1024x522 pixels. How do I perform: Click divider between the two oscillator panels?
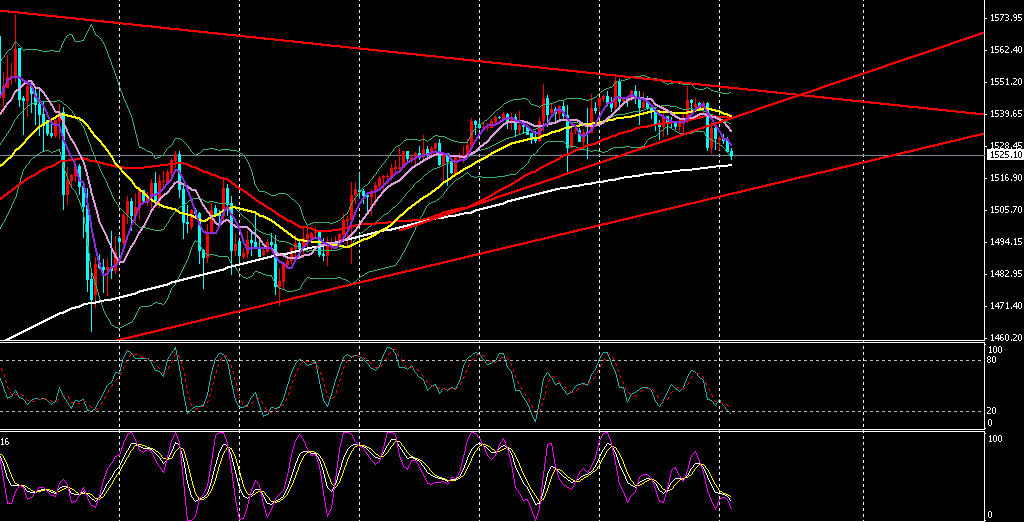point(500,431)
